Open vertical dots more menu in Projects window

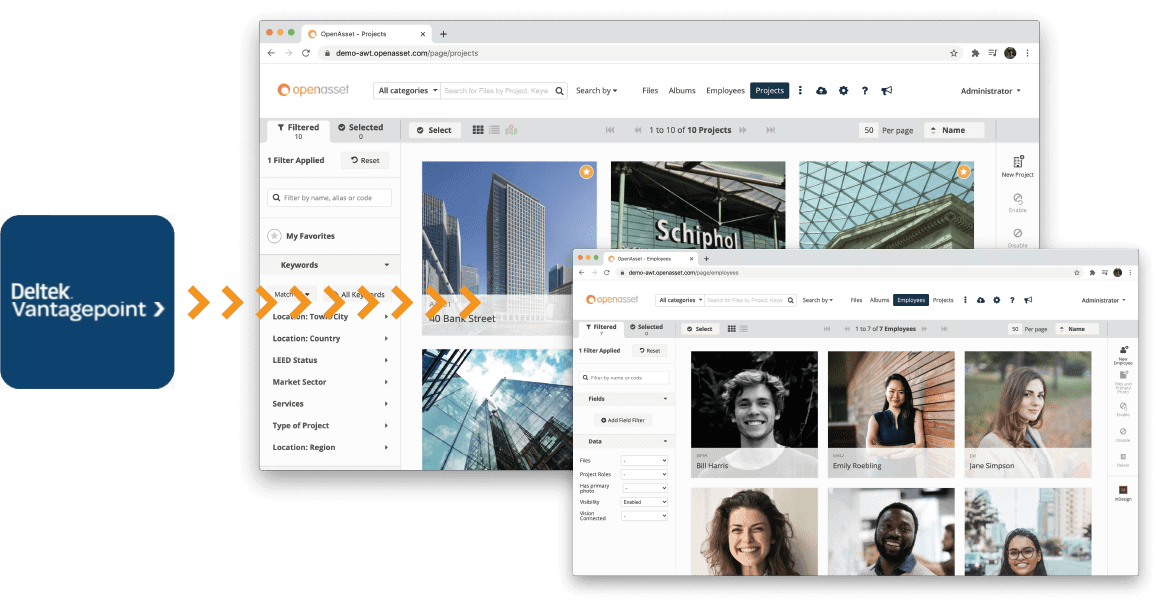800,90
